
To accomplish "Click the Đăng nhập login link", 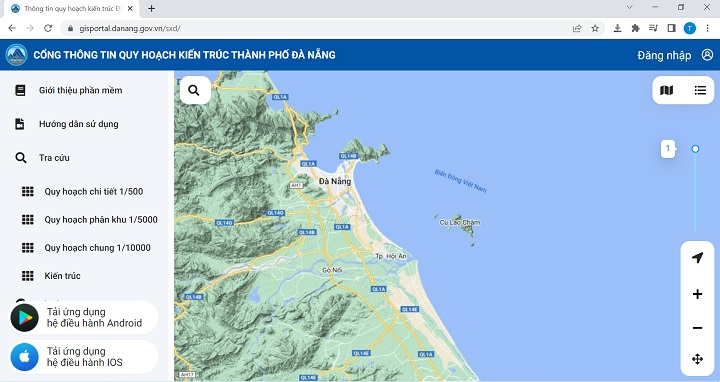I will pyautogui.click(x=664, y=56).
